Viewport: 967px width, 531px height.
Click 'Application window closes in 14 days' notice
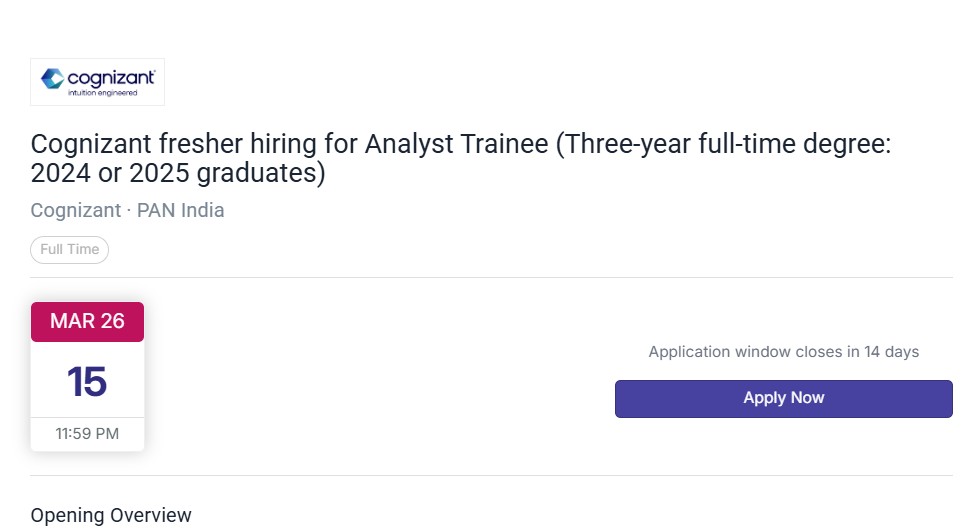click(x=783, y=352)
